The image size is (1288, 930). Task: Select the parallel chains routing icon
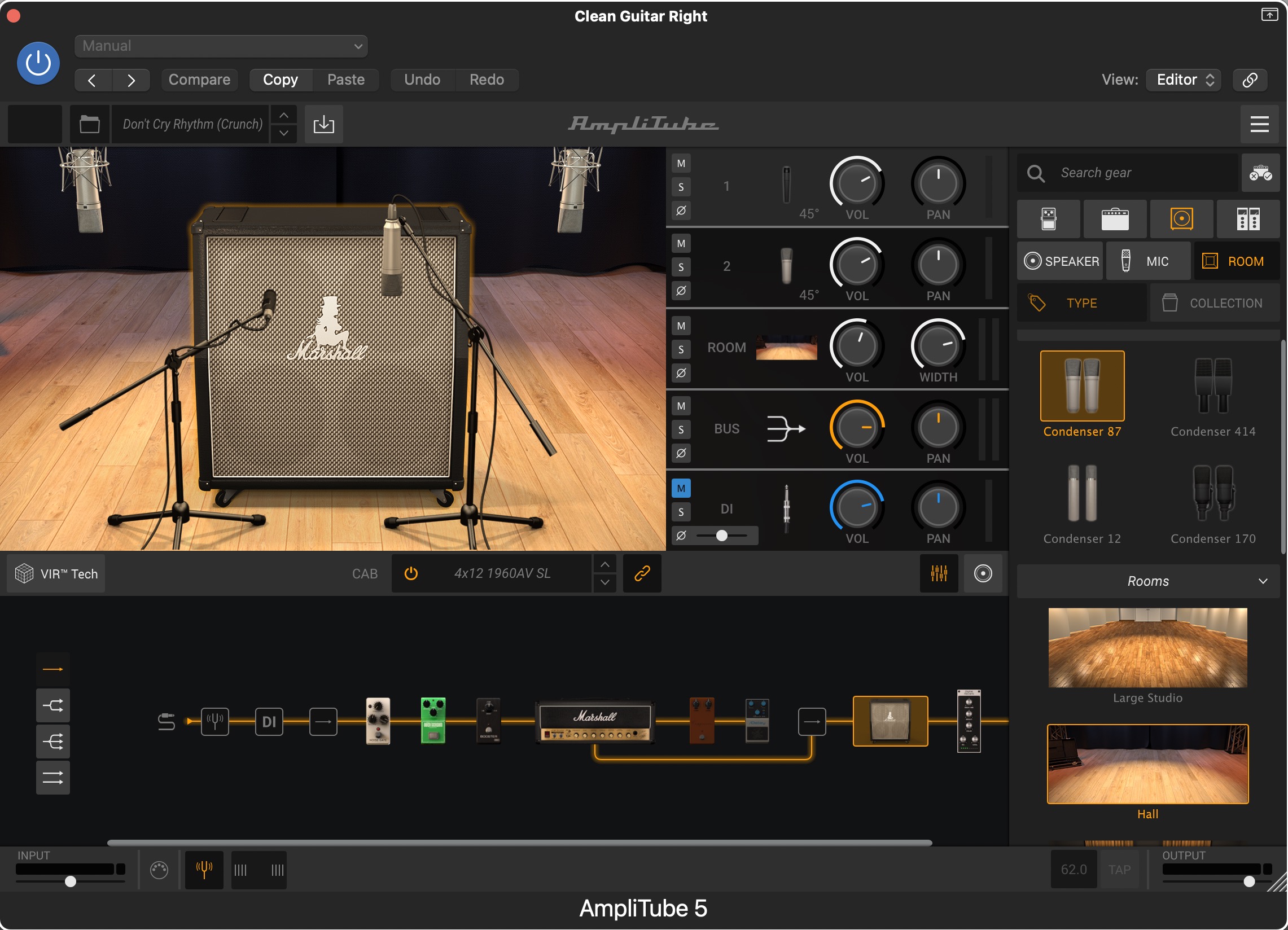[53, 778]
